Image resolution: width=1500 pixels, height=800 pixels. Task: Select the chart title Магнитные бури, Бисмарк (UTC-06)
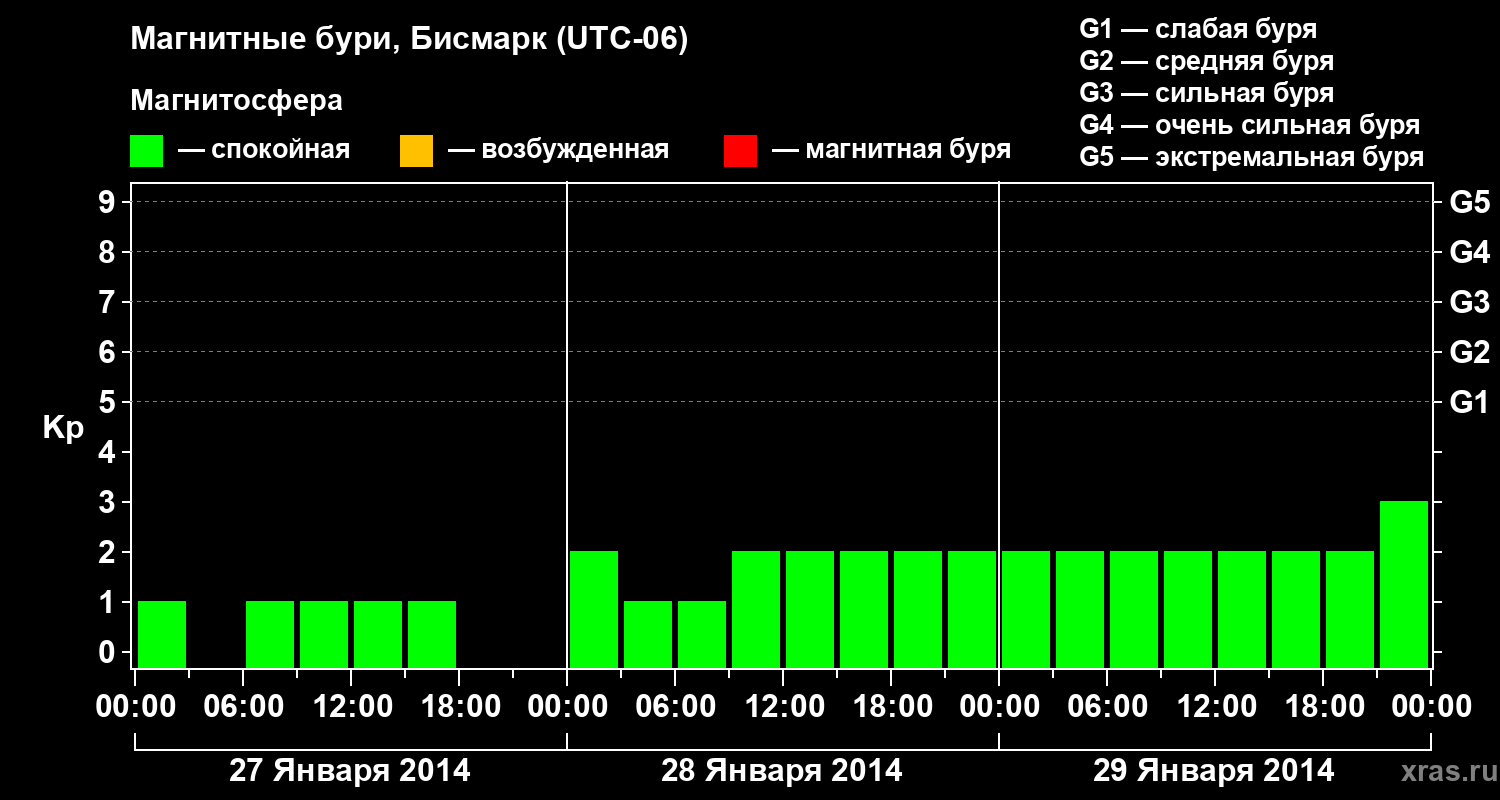click(410, 40)
